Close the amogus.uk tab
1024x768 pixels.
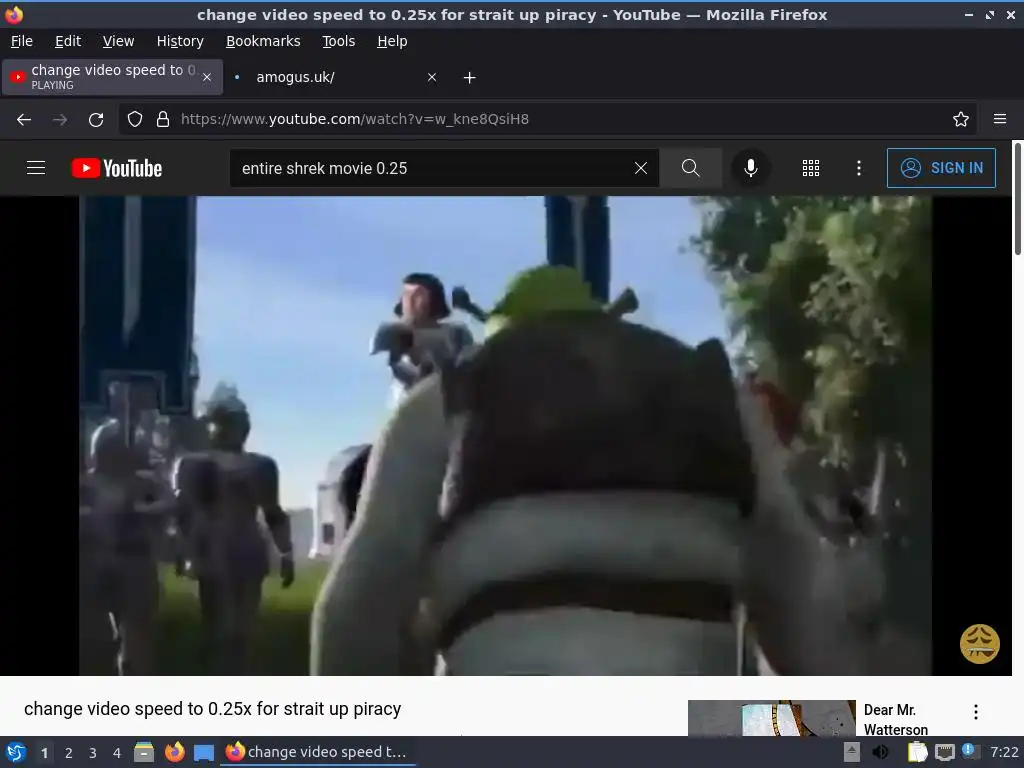tap(432, 77)
